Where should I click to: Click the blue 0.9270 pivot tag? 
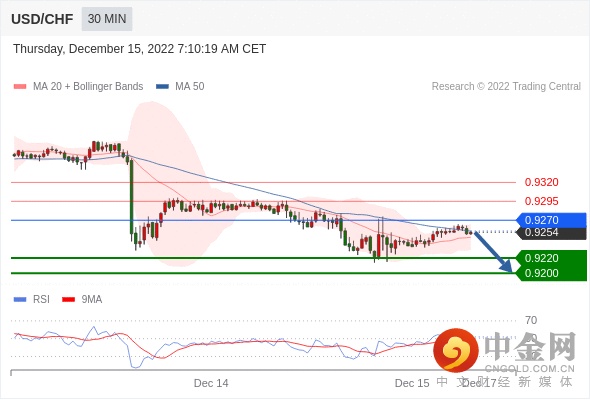551,220
